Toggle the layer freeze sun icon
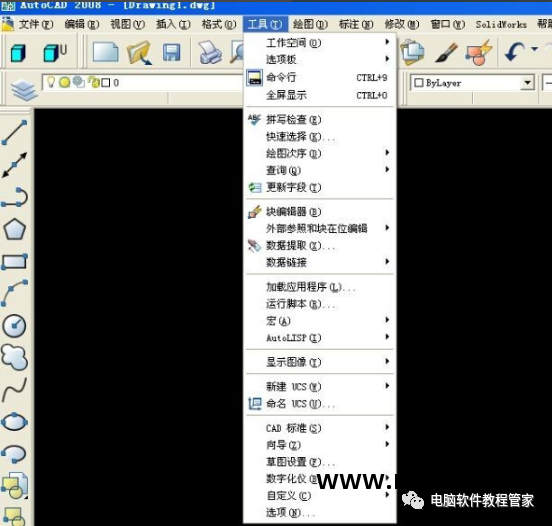The image size is (552, 526). click(64, 82)
